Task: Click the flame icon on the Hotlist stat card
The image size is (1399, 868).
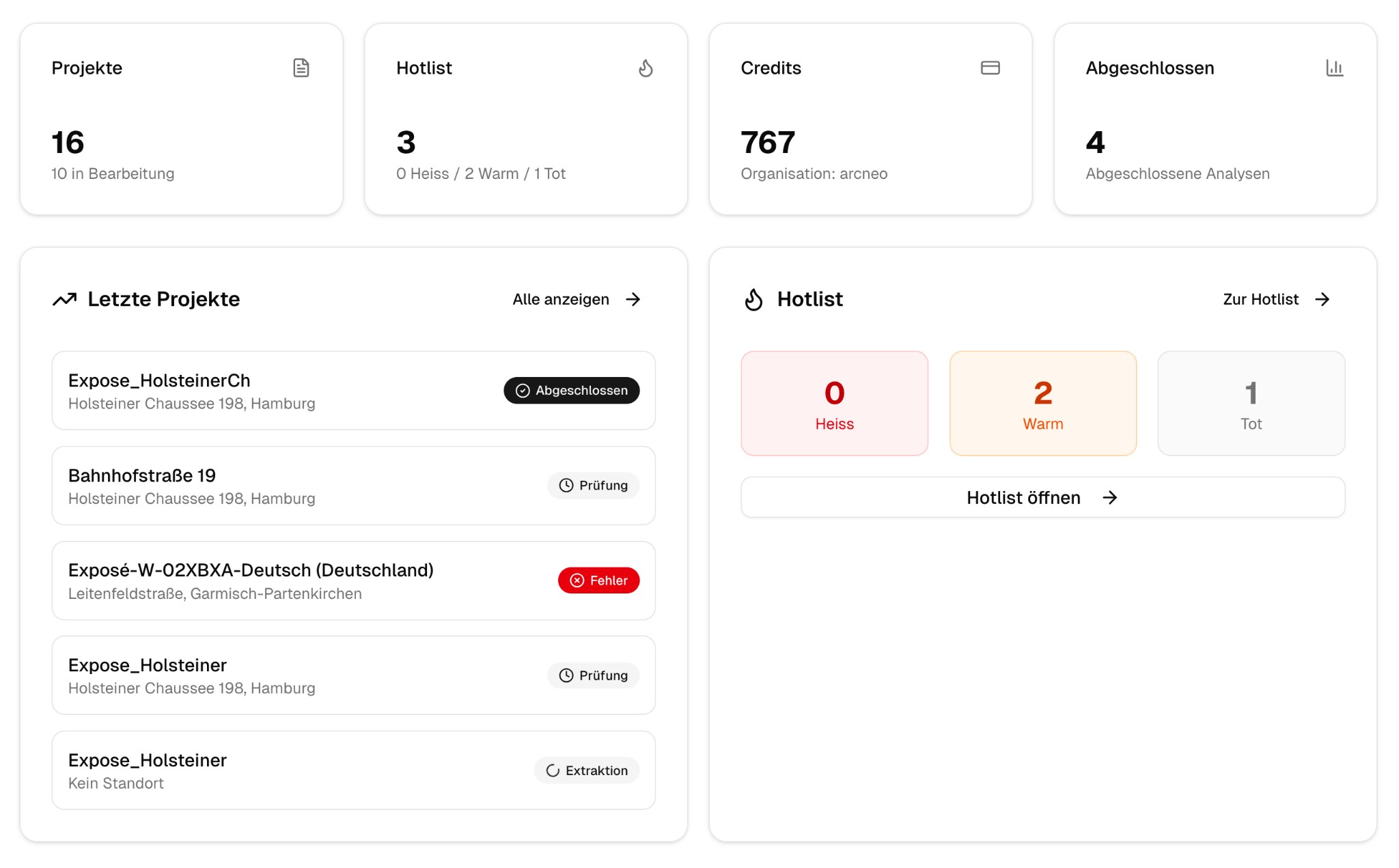Action: click(x=646, y=68)
